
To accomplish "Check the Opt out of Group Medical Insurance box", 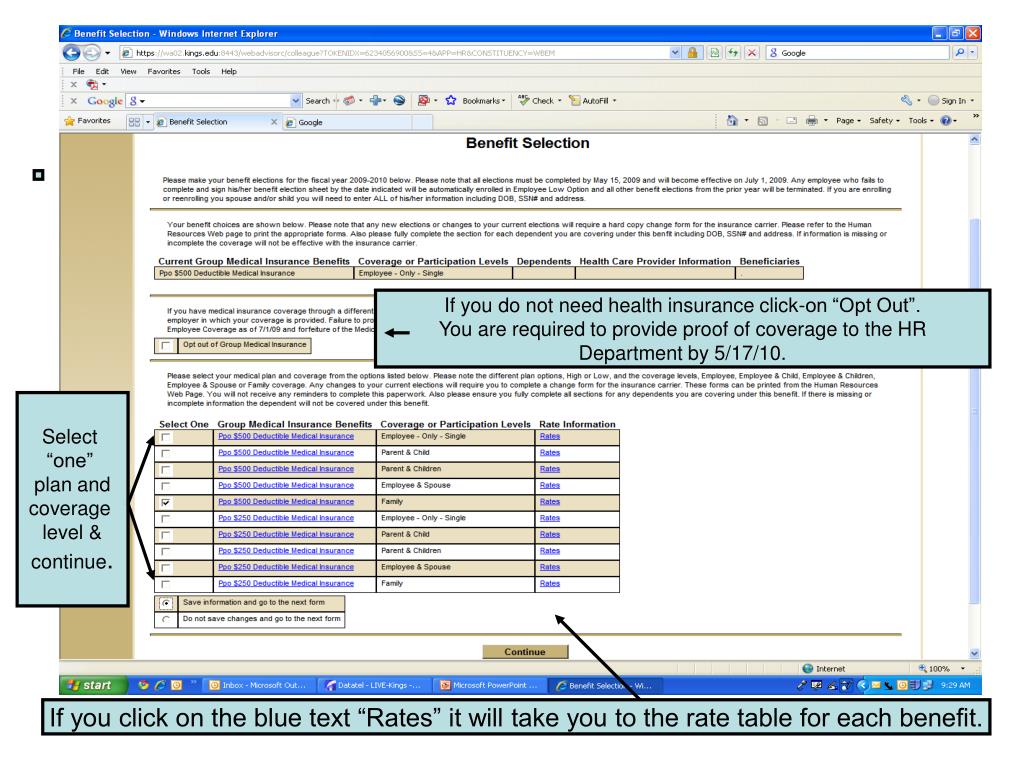I will pyautogui.click(x=166, y=345).
